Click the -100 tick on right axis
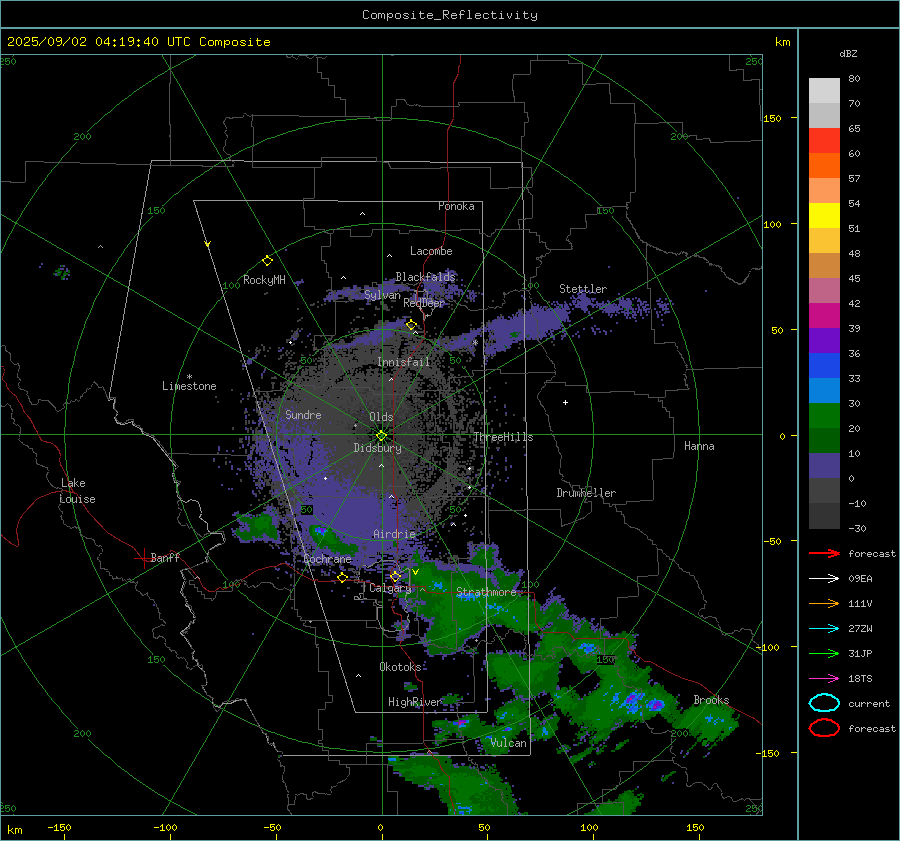Viewport: 900px width, 841px height. [x=767, y=647]
